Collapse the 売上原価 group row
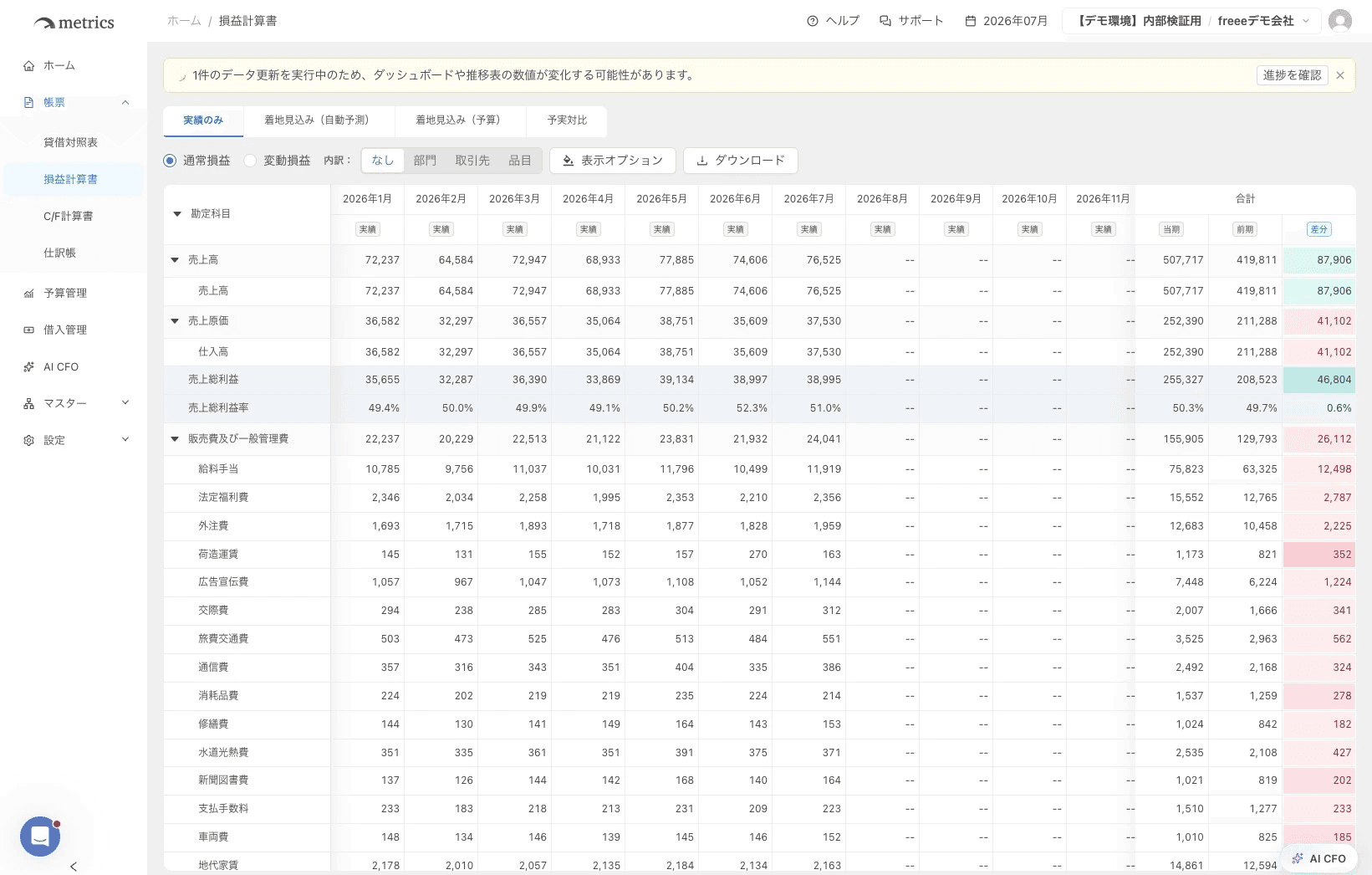1372x875 pixels. [x=175, y=321]
